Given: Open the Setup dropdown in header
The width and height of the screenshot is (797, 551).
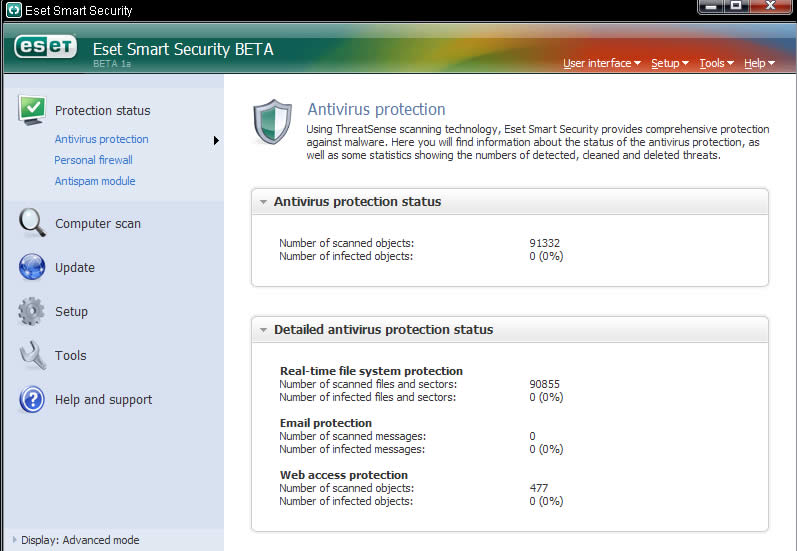Looking at the screenshot, I should point(670,63).
